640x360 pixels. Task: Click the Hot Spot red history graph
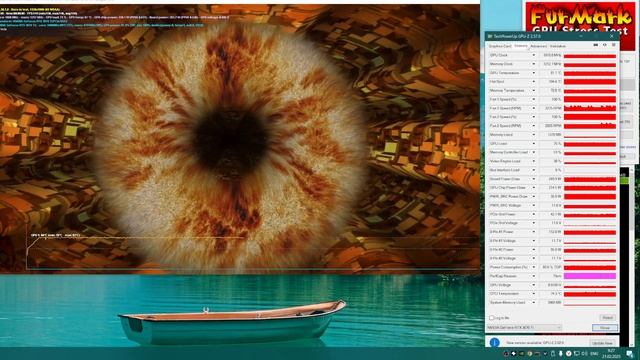(x=590, y=82)
